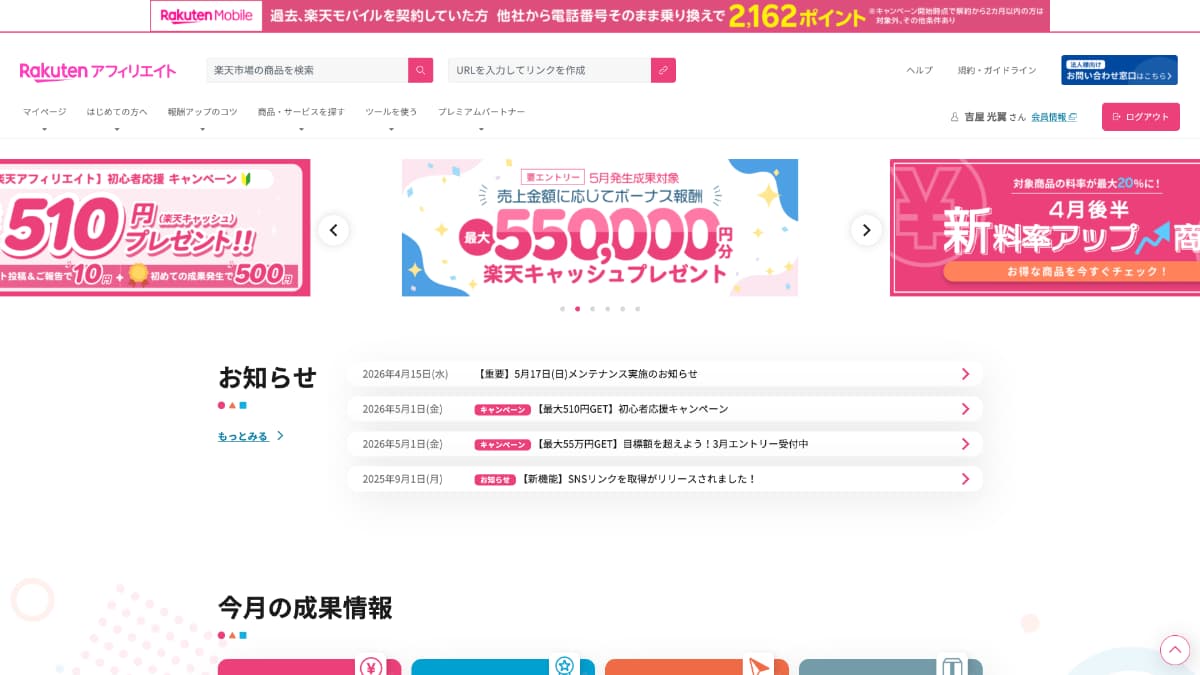Click the ログアウト button
The height and width of the screenshot is (675, 1200).
[1141, 117]
